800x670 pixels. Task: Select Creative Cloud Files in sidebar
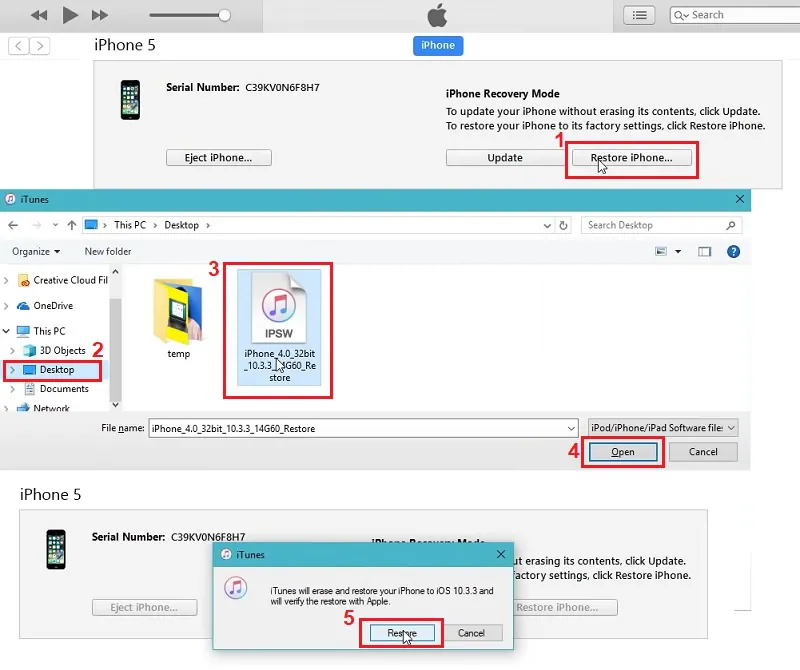tap(63, 280)
